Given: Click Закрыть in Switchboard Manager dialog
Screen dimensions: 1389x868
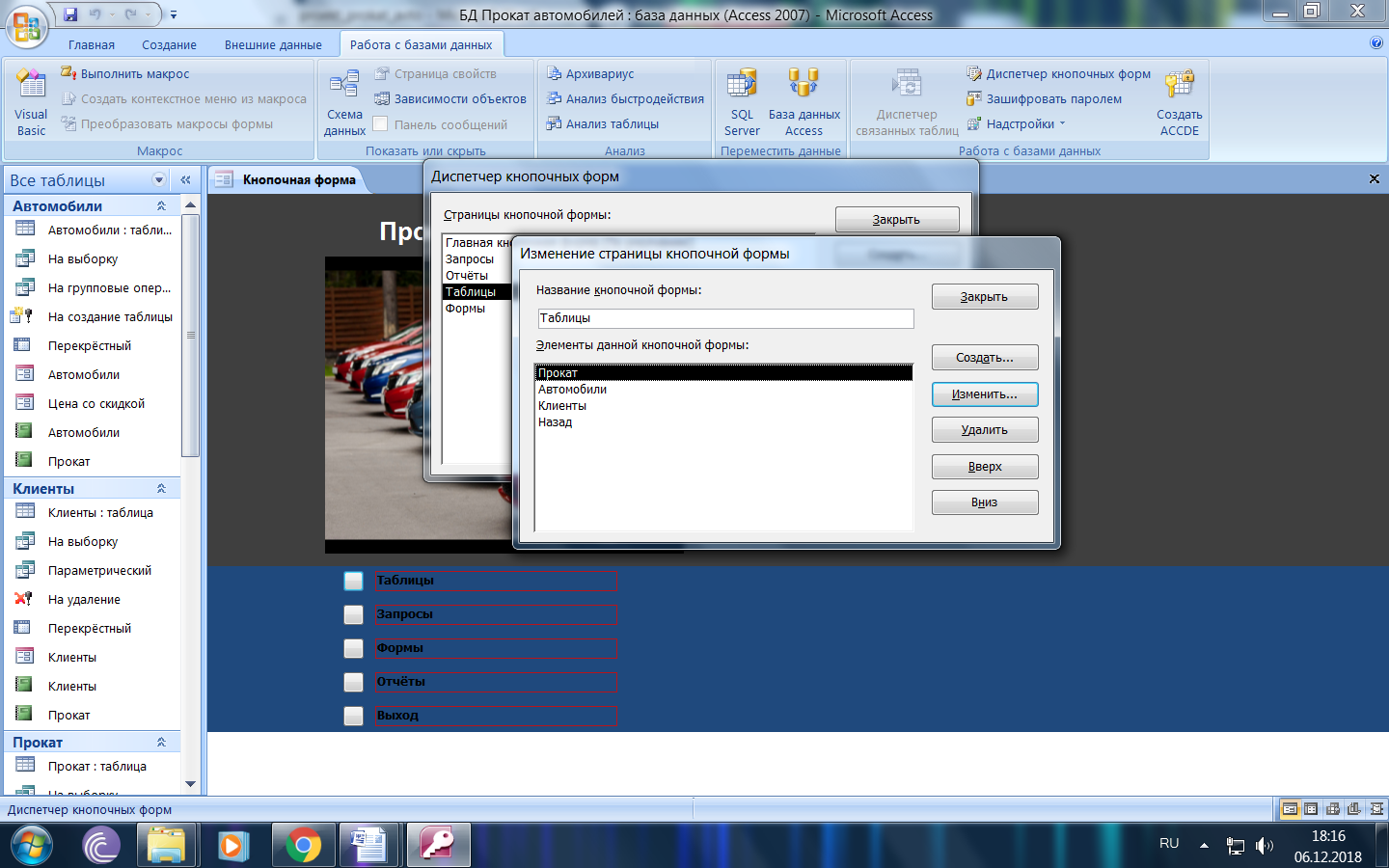Looking at the screenshot, I should (x=897, y=220).
